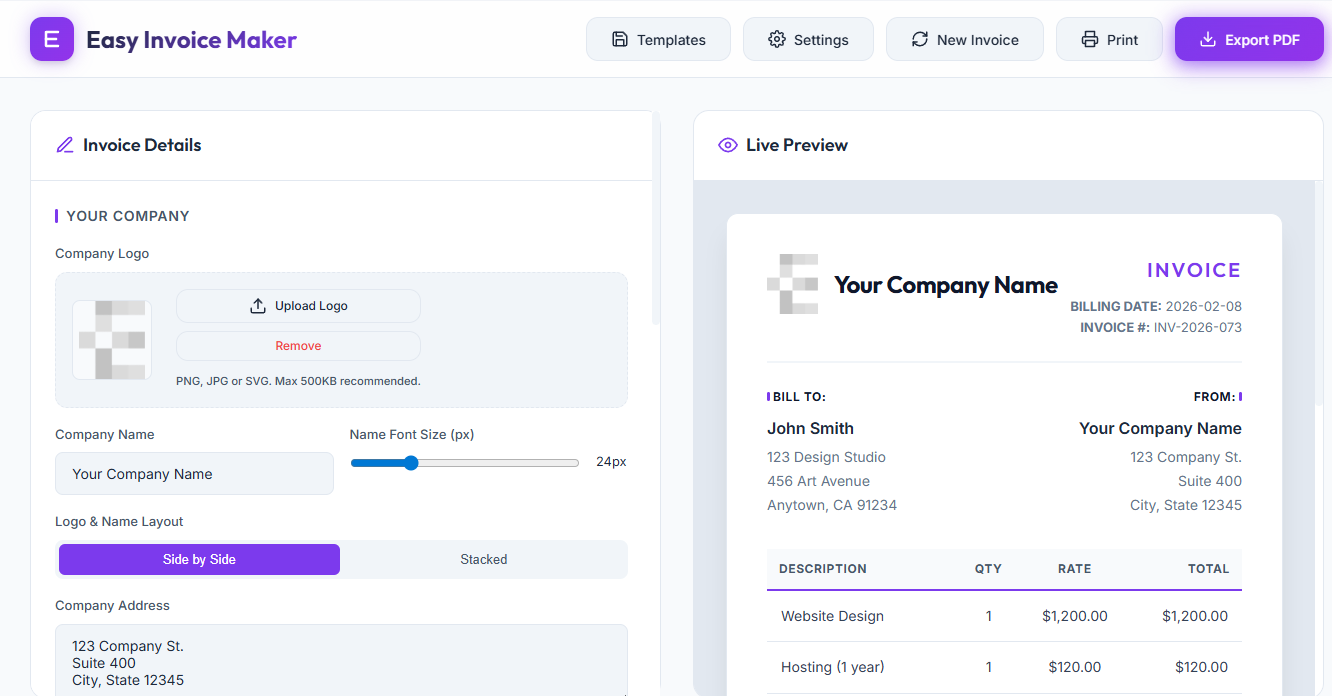Click Remove to delete the company logo
The image size is (1332, 696).
click(x=297, y=345)
